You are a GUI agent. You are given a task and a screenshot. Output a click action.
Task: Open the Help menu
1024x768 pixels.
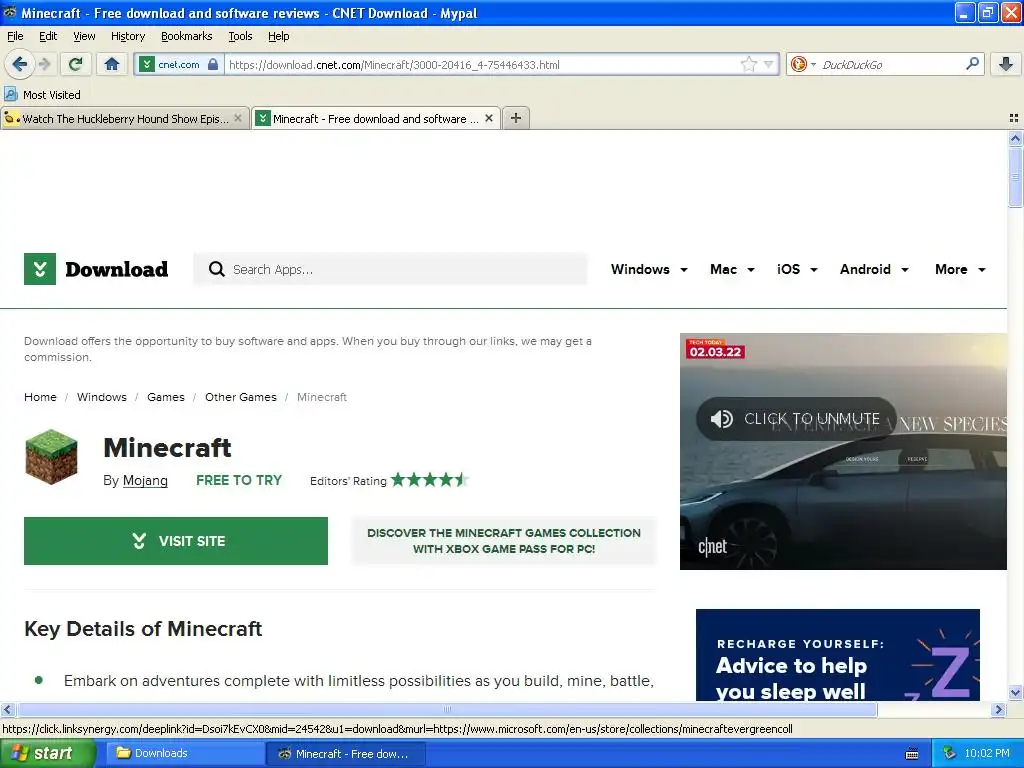(278, 36)
